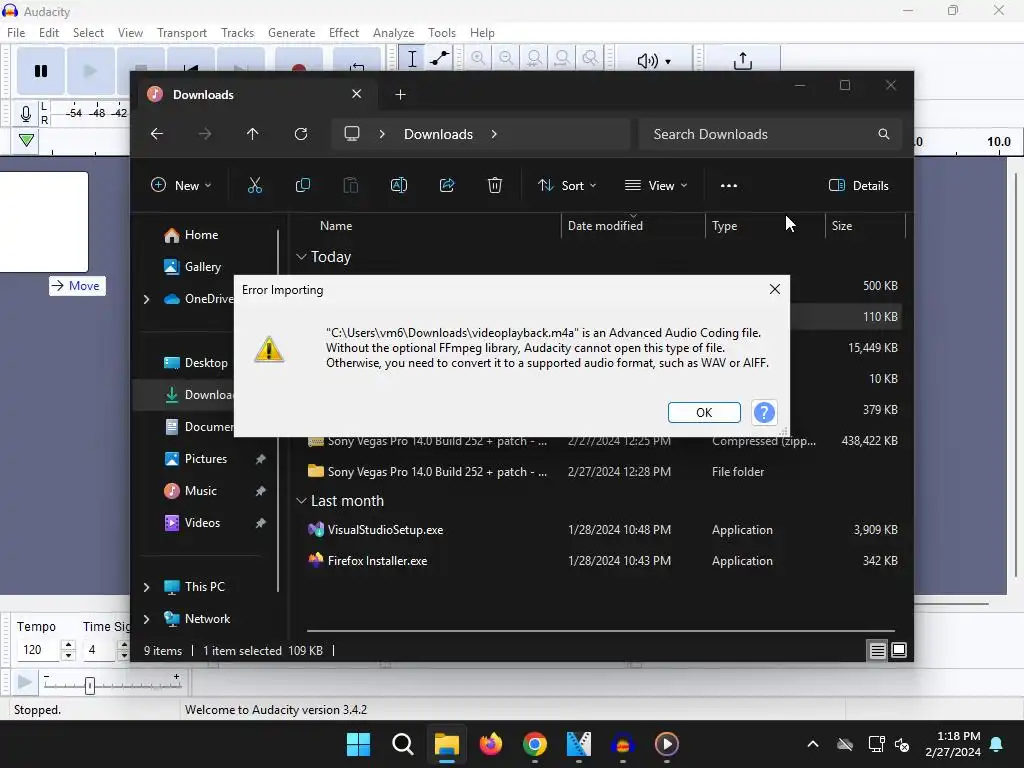Open Audacity File menu
The width and height of the screenshot is (1024, 768).
(x=16, y=33)
